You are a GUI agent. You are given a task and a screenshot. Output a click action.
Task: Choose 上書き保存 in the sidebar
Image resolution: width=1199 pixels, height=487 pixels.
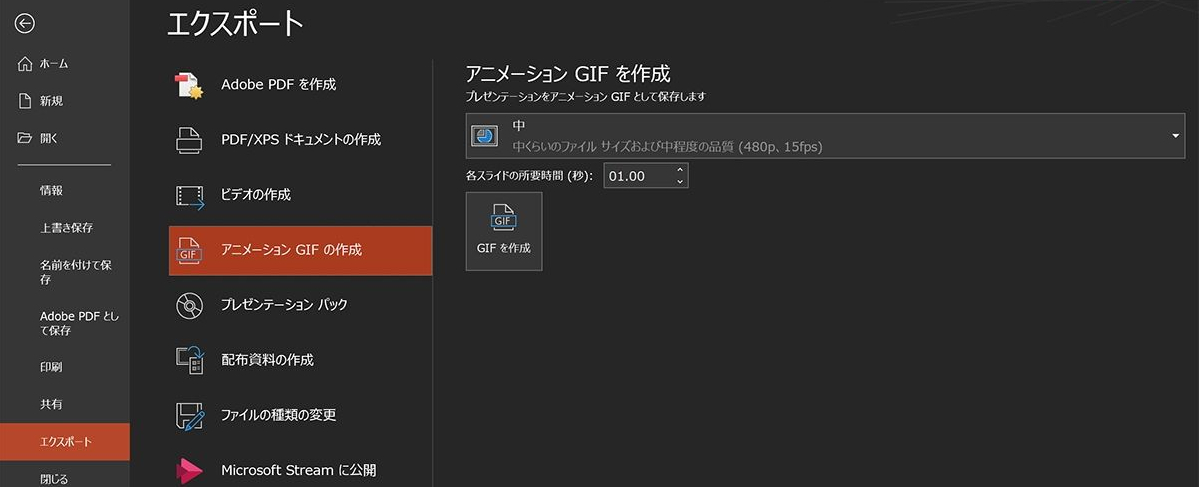click(x=65, y=228)
